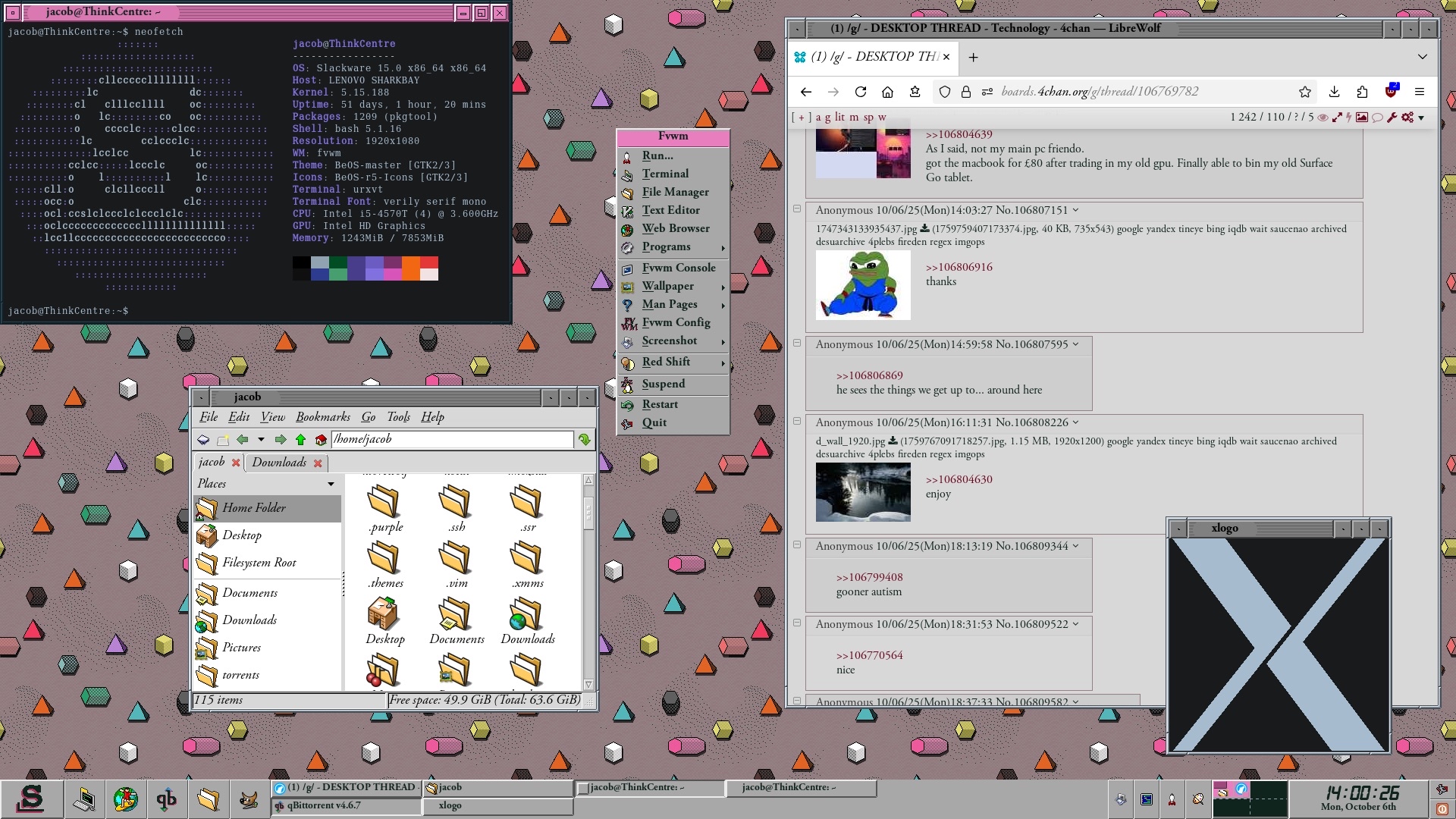Click the wrench settings icon in header

click(1392, 117)
